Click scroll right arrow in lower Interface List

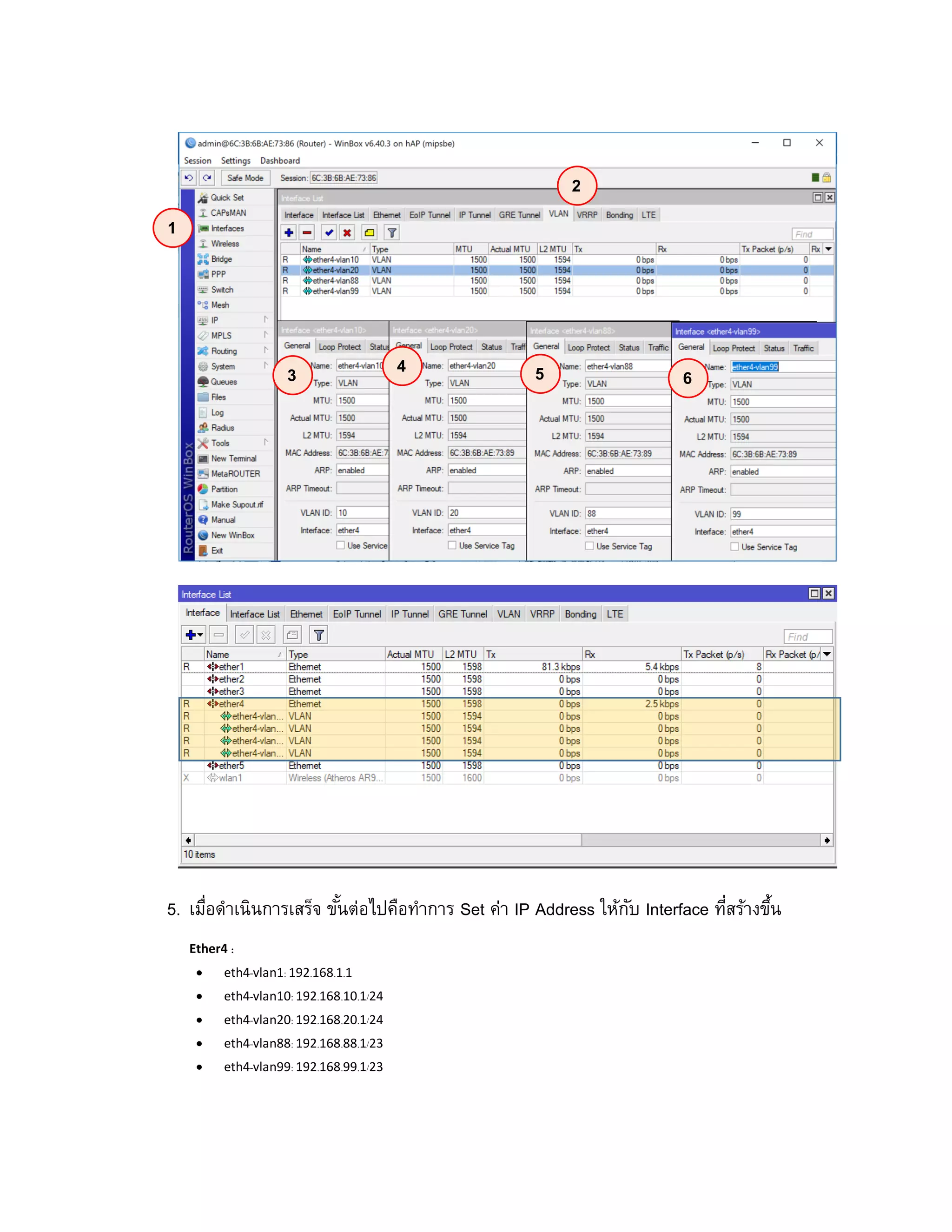click(x=827, y=841)
